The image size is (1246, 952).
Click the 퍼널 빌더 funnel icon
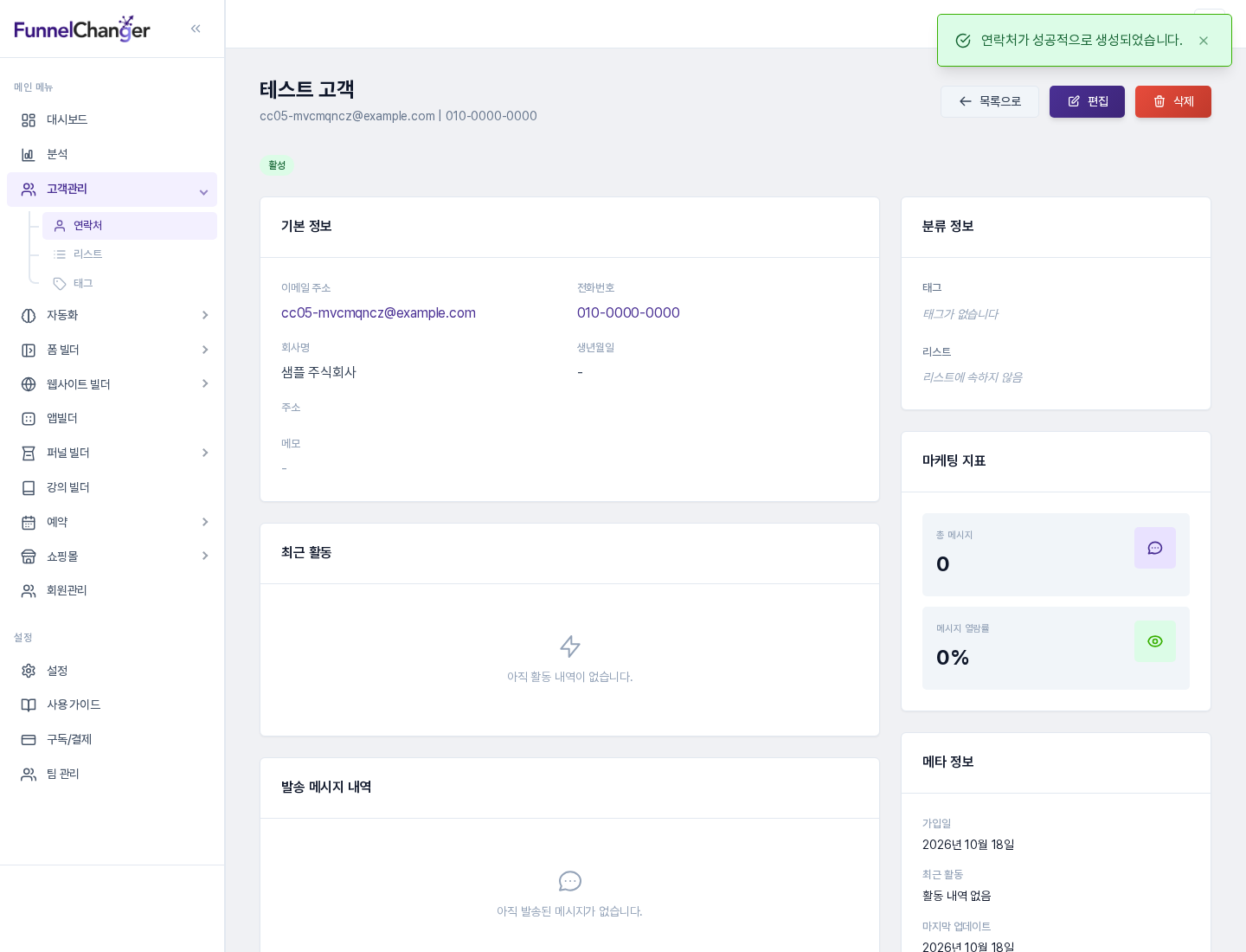[29, 453]
